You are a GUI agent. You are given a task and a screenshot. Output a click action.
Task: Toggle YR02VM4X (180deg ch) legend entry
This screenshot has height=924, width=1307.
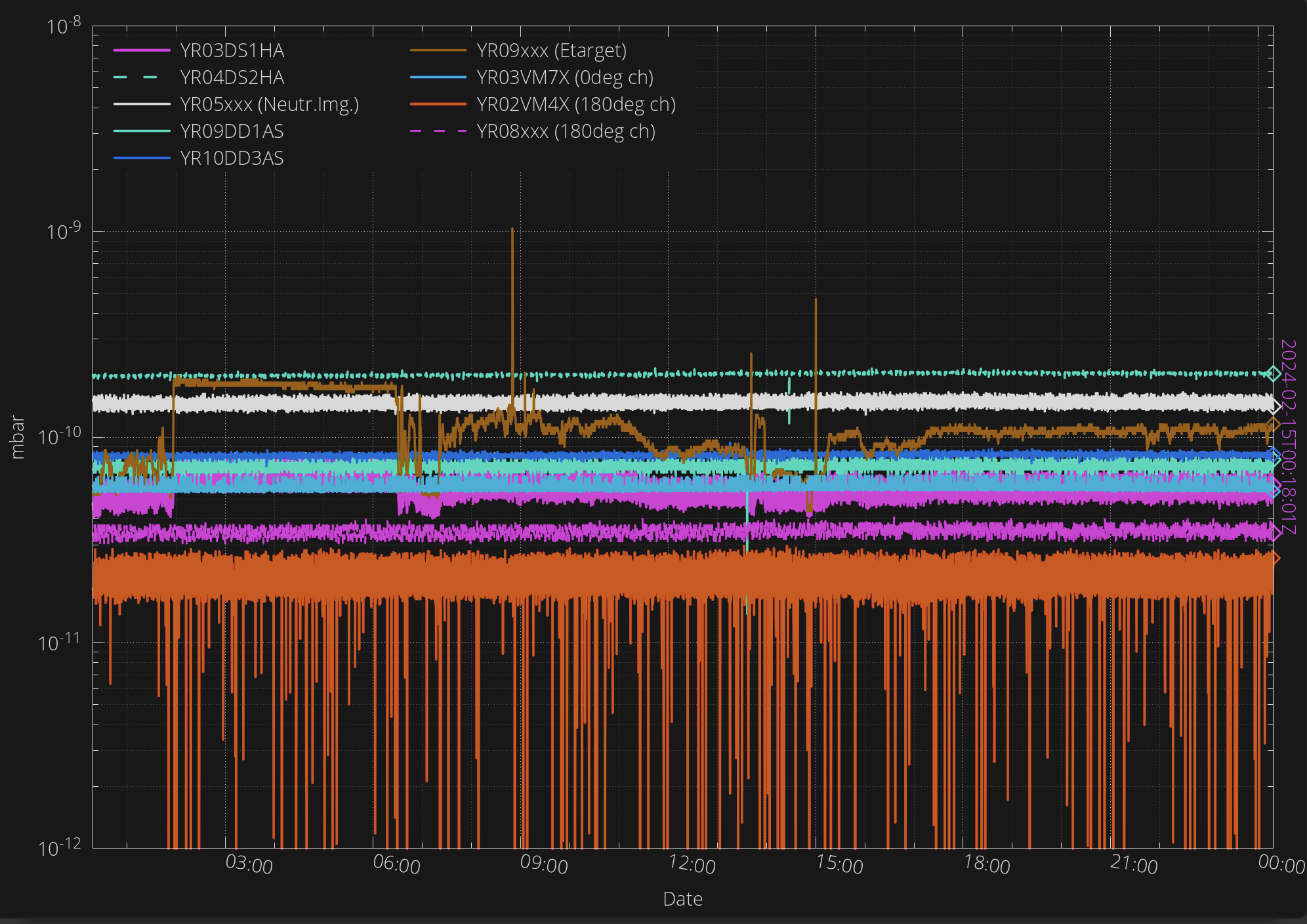tap(575, 104)
